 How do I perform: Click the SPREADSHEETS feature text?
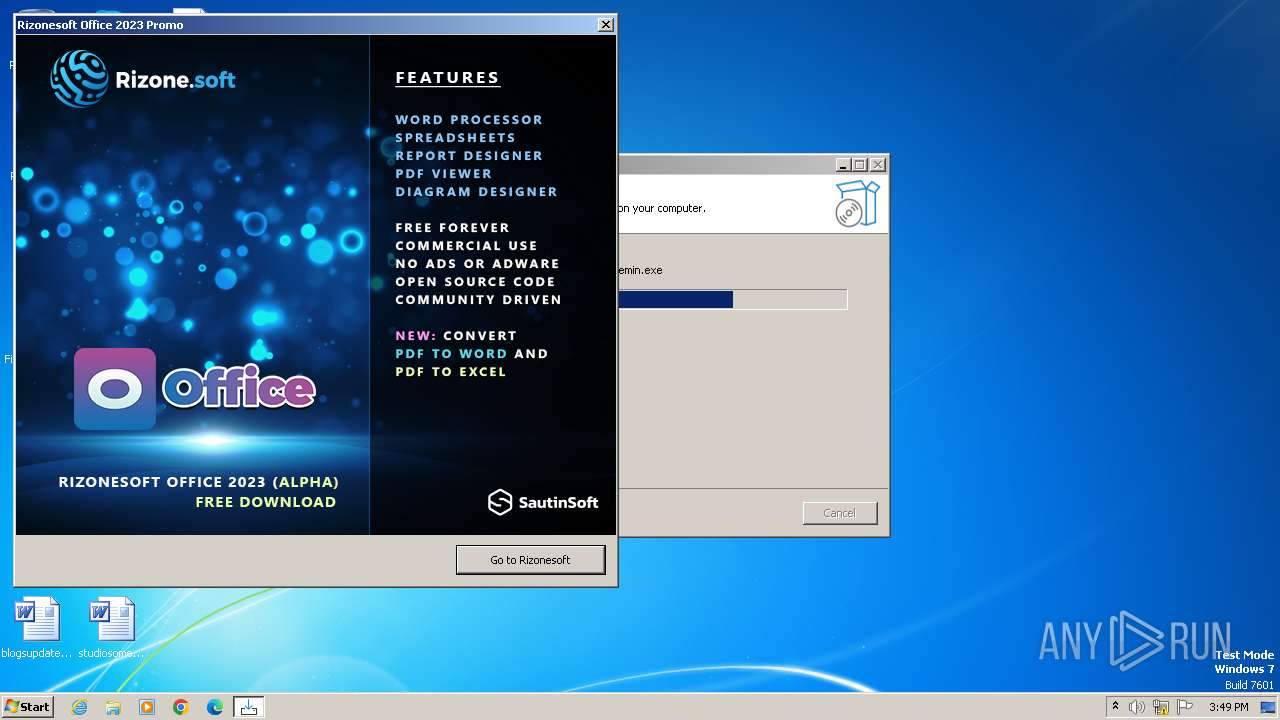(x=455, y=137)
